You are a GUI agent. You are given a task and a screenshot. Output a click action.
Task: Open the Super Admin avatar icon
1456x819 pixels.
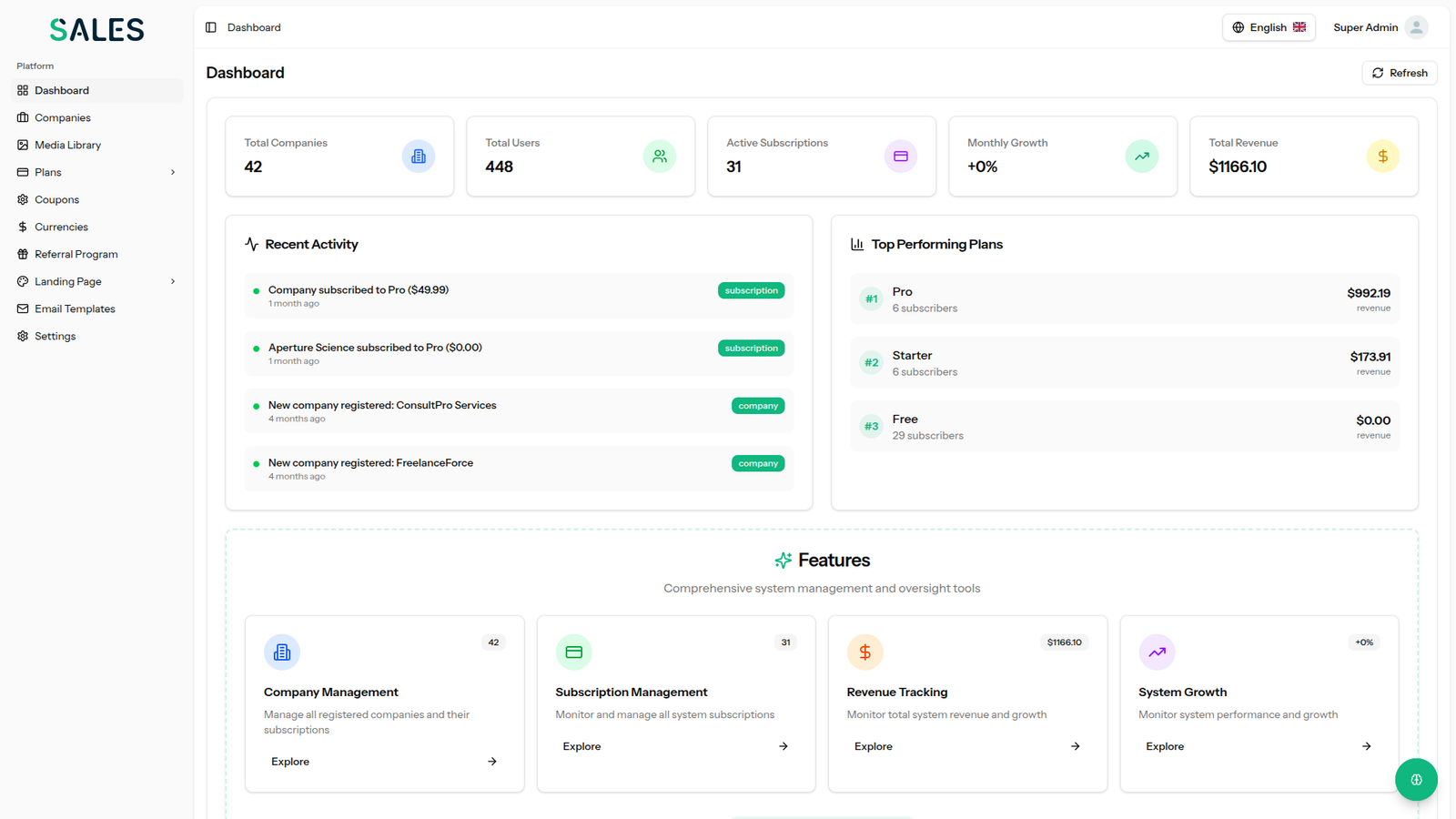tap(1416, 27)
